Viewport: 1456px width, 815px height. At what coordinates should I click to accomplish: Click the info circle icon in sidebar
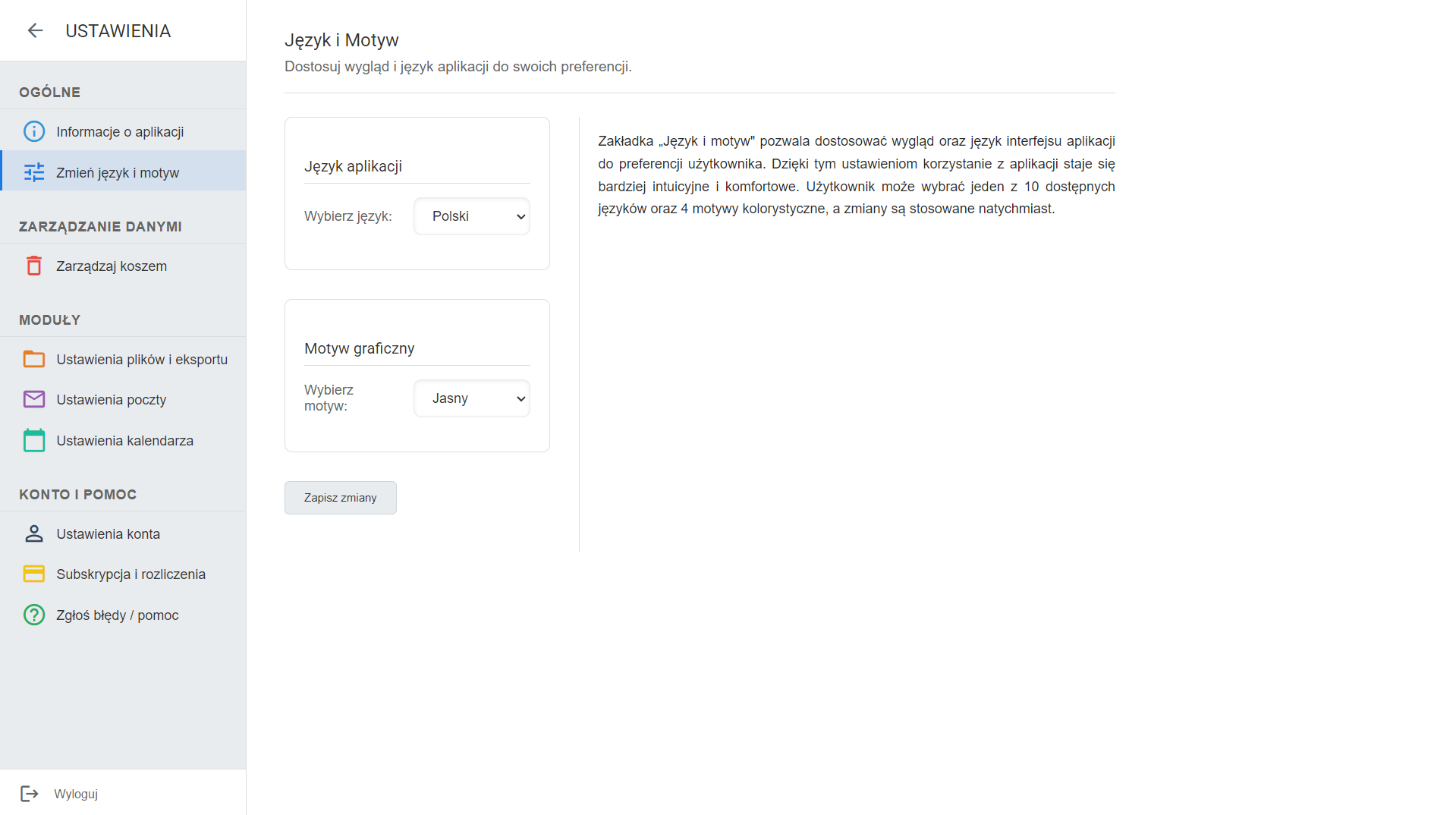coord(34,131)
